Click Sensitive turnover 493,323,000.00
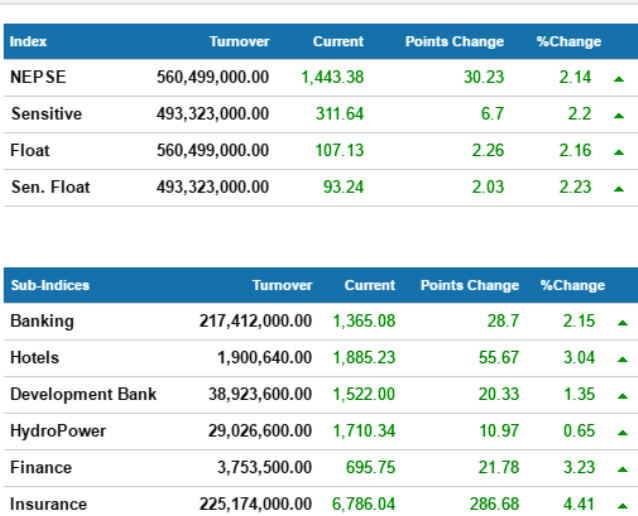 (x=213, y=114)
